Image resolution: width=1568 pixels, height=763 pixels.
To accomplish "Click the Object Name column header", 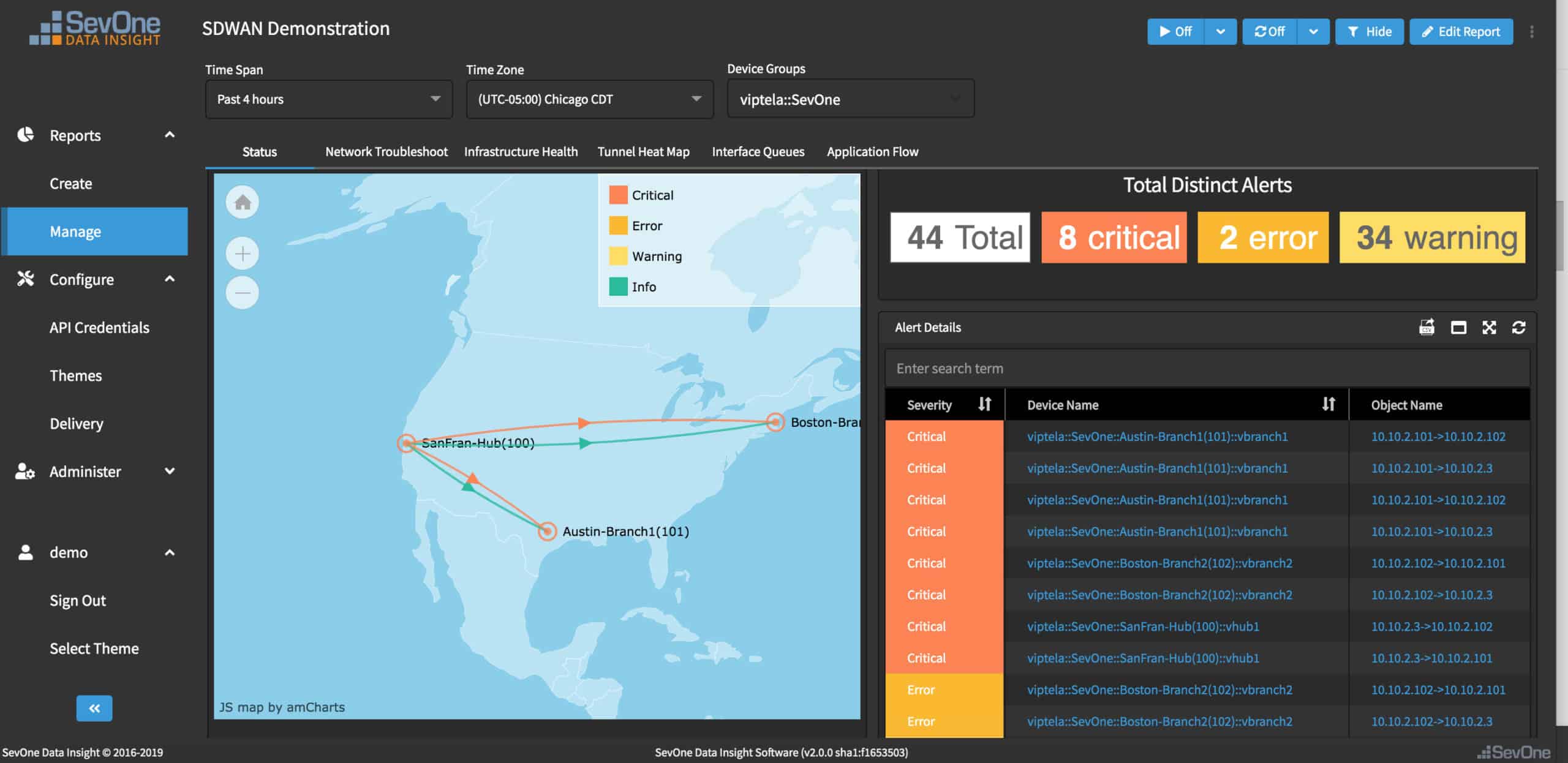I will 1406,405.
